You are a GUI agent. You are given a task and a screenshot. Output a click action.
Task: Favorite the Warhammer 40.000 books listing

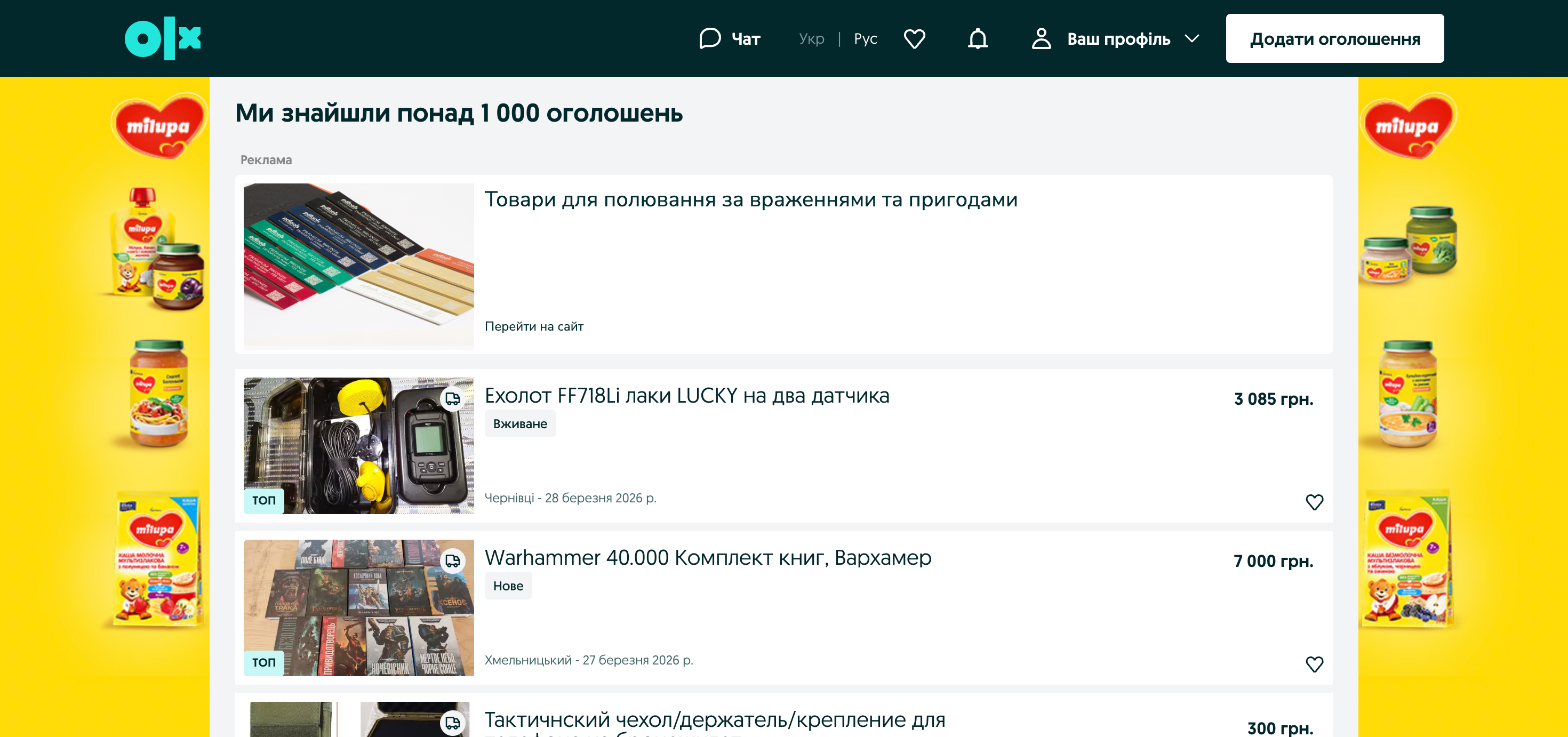pyautogui.click(x=1314, y=664)
